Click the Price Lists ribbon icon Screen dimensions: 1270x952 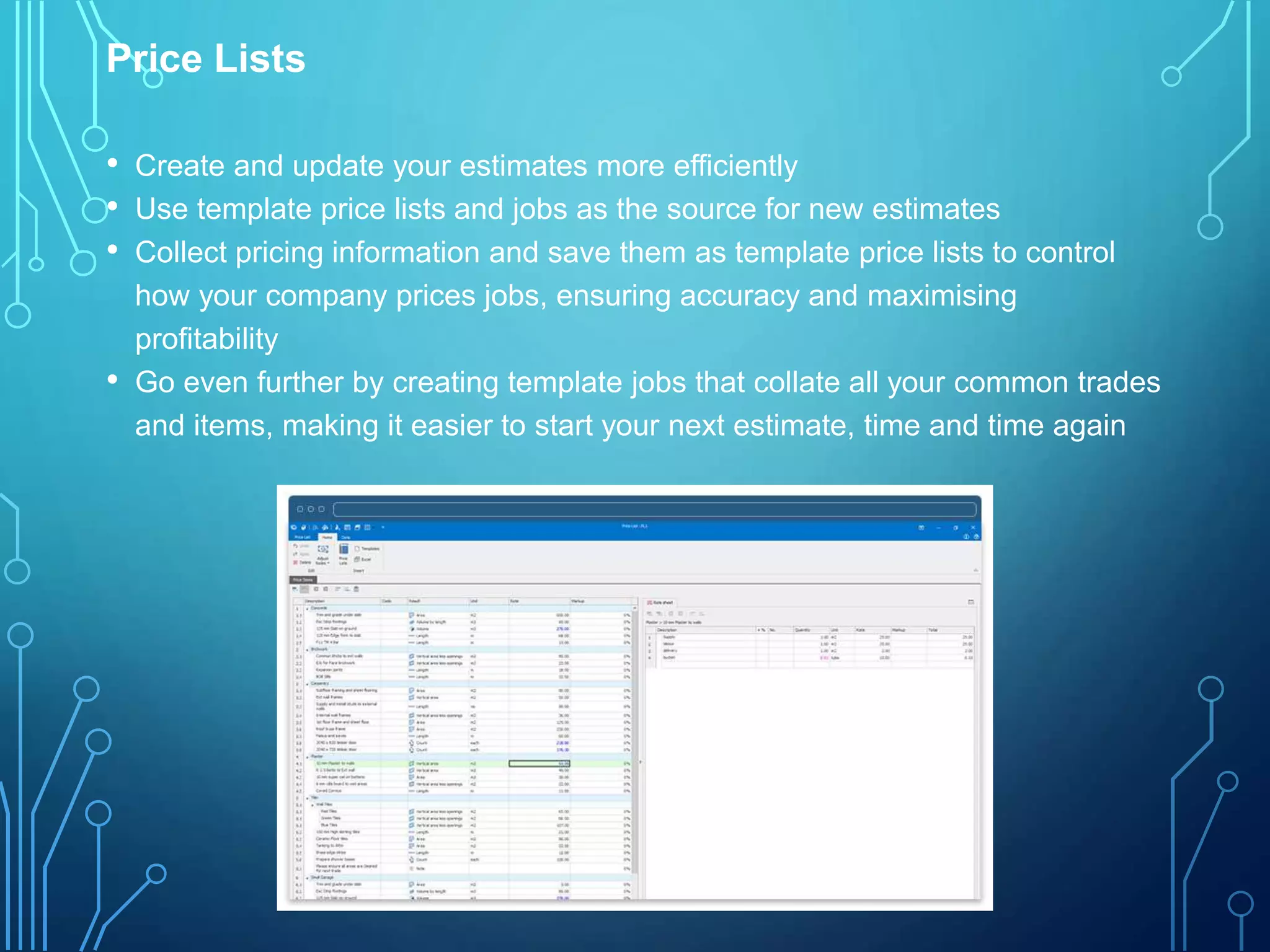click(x=344, y=555)
